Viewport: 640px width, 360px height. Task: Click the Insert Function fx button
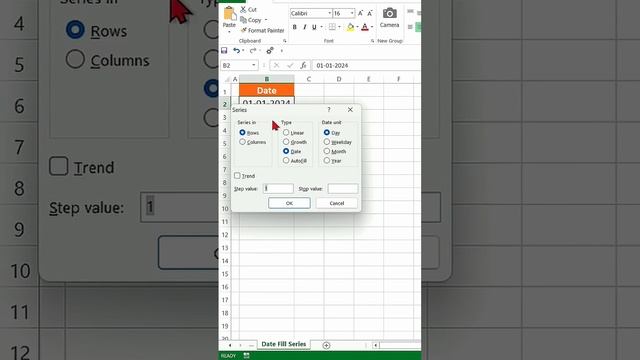coord(303,65)
